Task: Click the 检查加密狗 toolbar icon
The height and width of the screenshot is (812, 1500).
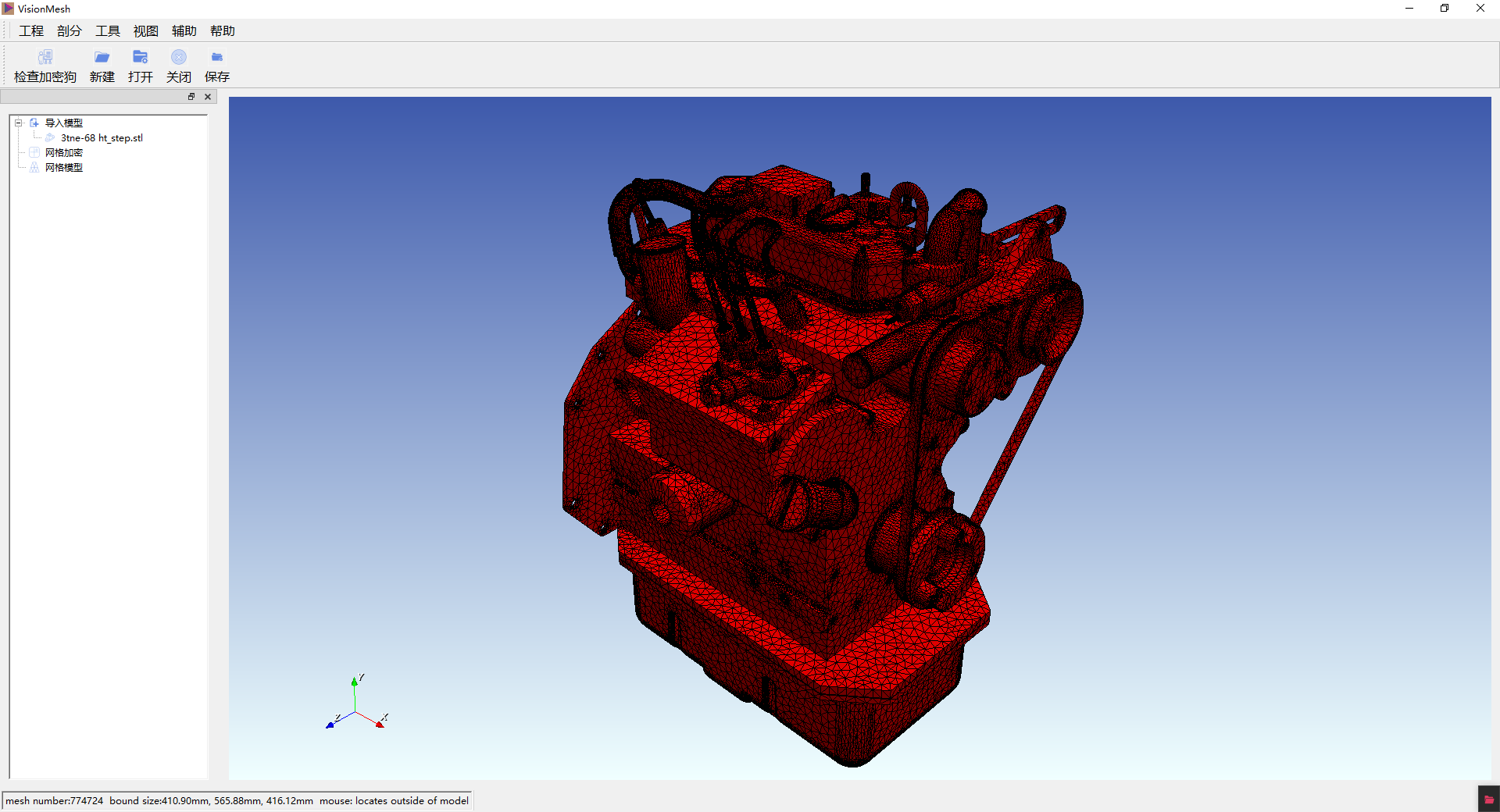Action: [x=45, y=58]
